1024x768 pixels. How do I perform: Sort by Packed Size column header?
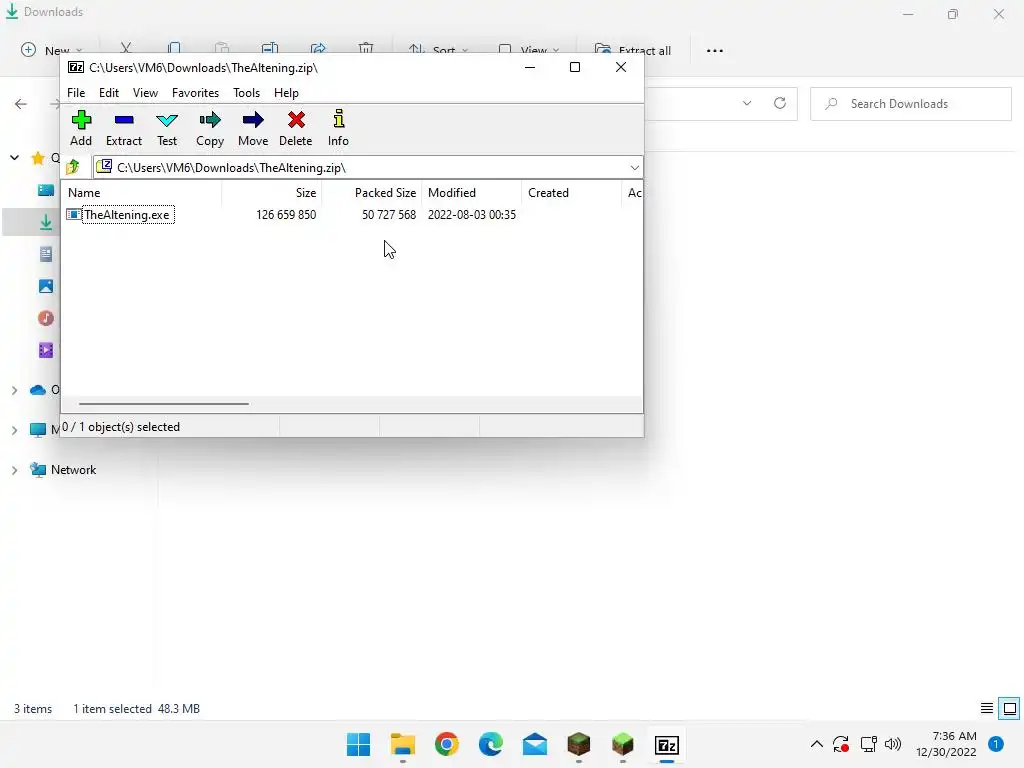click(385, 193)
